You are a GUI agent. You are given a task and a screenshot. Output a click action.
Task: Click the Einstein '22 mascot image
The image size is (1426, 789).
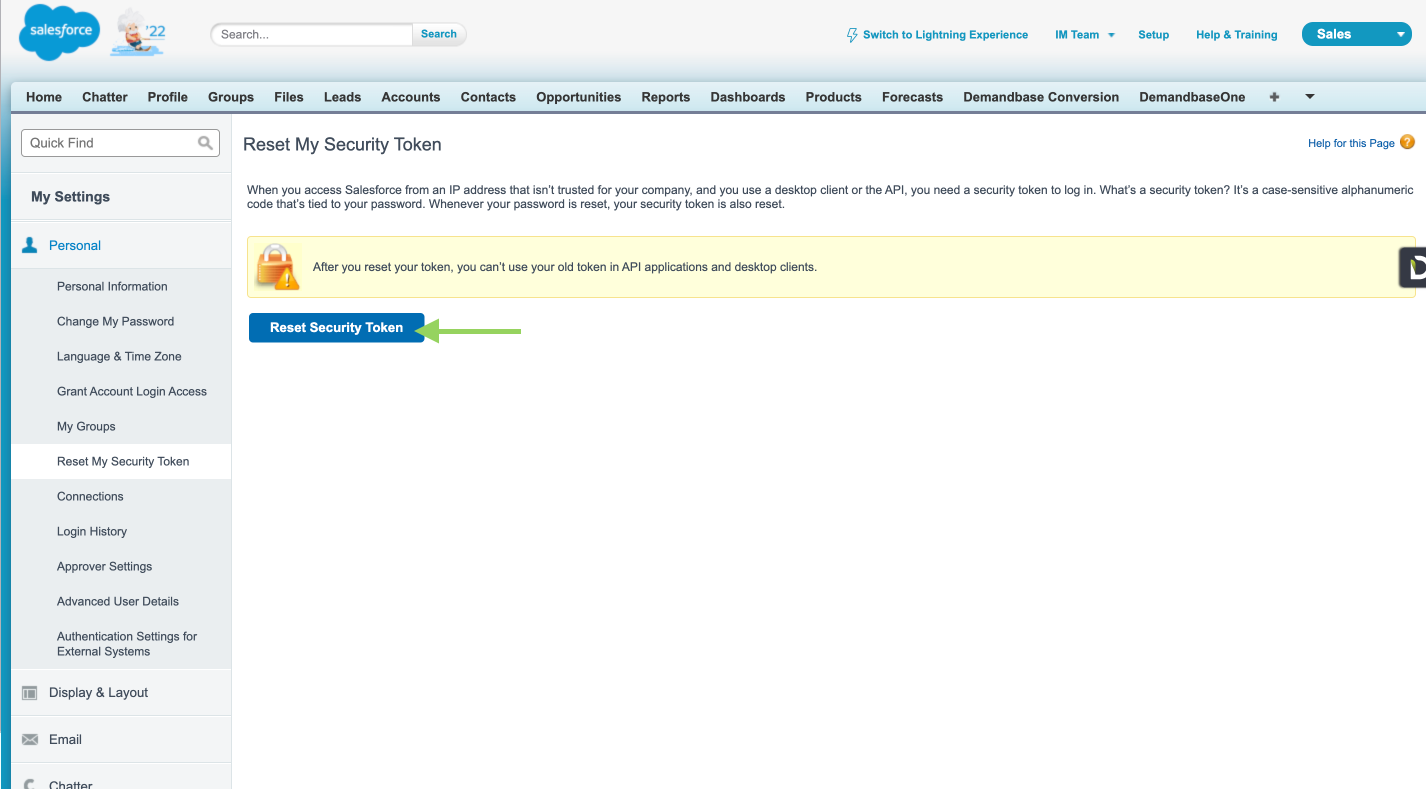(x=139, y=31)
